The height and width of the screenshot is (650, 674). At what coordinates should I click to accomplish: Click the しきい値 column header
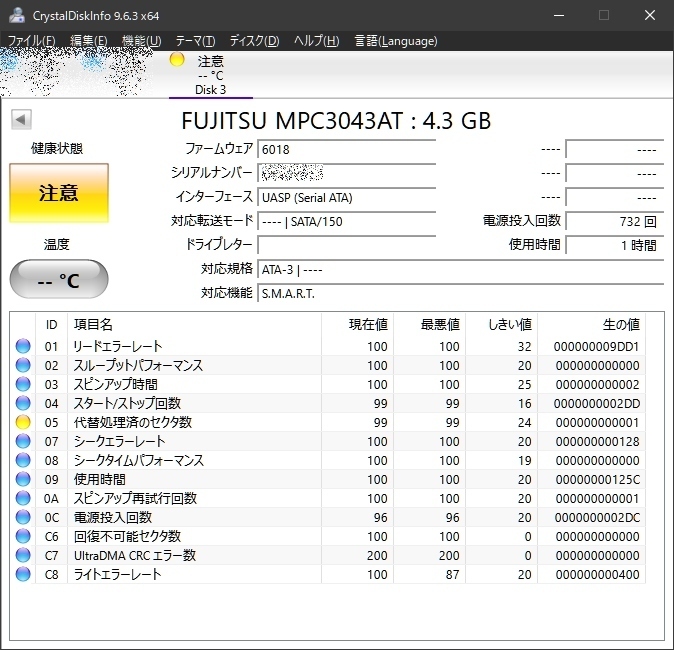pos(502,325)
